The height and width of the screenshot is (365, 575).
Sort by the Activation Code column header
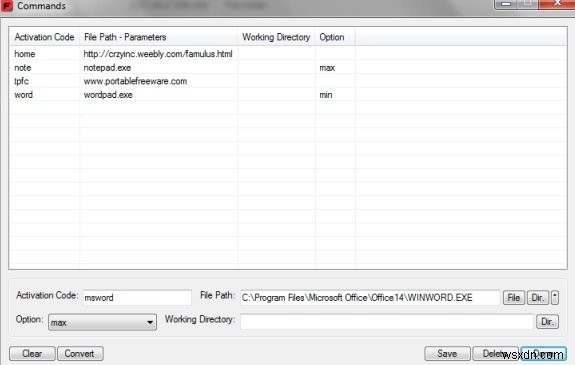pos(44,37)
